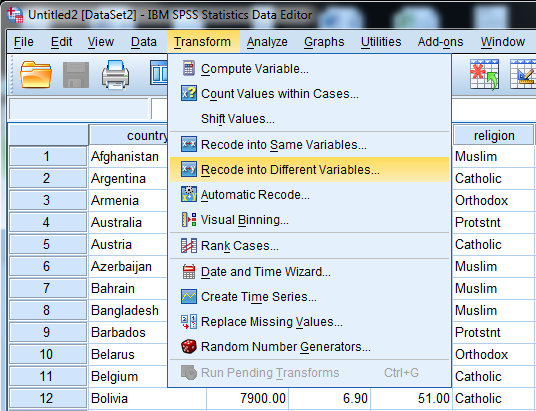Click the Save floppy disk icon
This screenshot has width=536, height=411.
tap(76, 75)
